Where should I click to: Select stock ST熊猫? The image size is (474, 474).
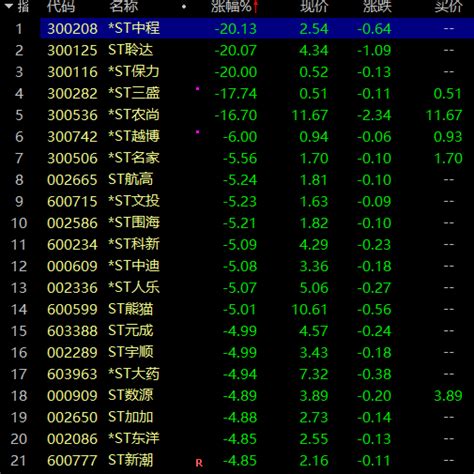coord(130,309)
